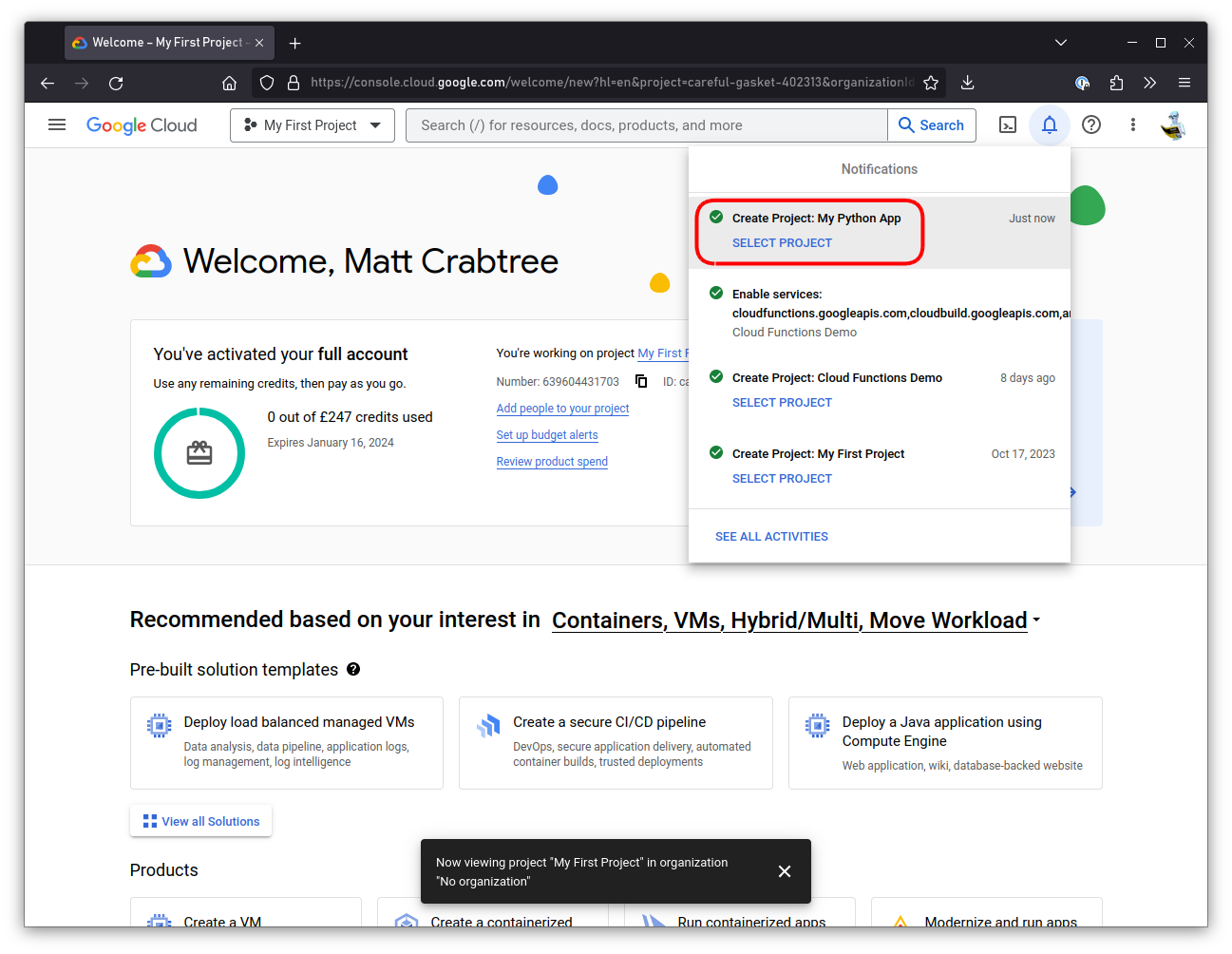Screen dimensions: 1232x954
Task: Show more toolbar tools chevron
Action: (x=1150, y=83)
